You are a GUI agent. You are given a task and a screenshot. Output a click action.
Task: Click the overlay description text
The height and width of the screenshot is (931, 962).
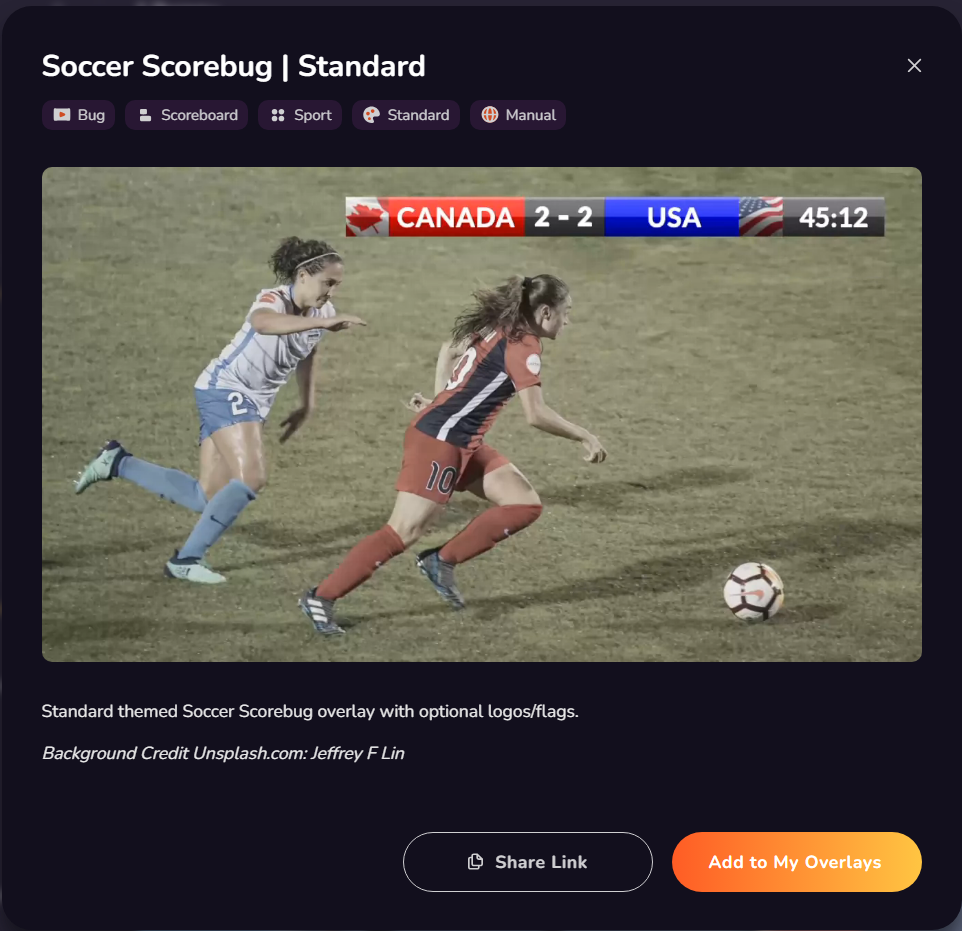[x=310, y=711]
